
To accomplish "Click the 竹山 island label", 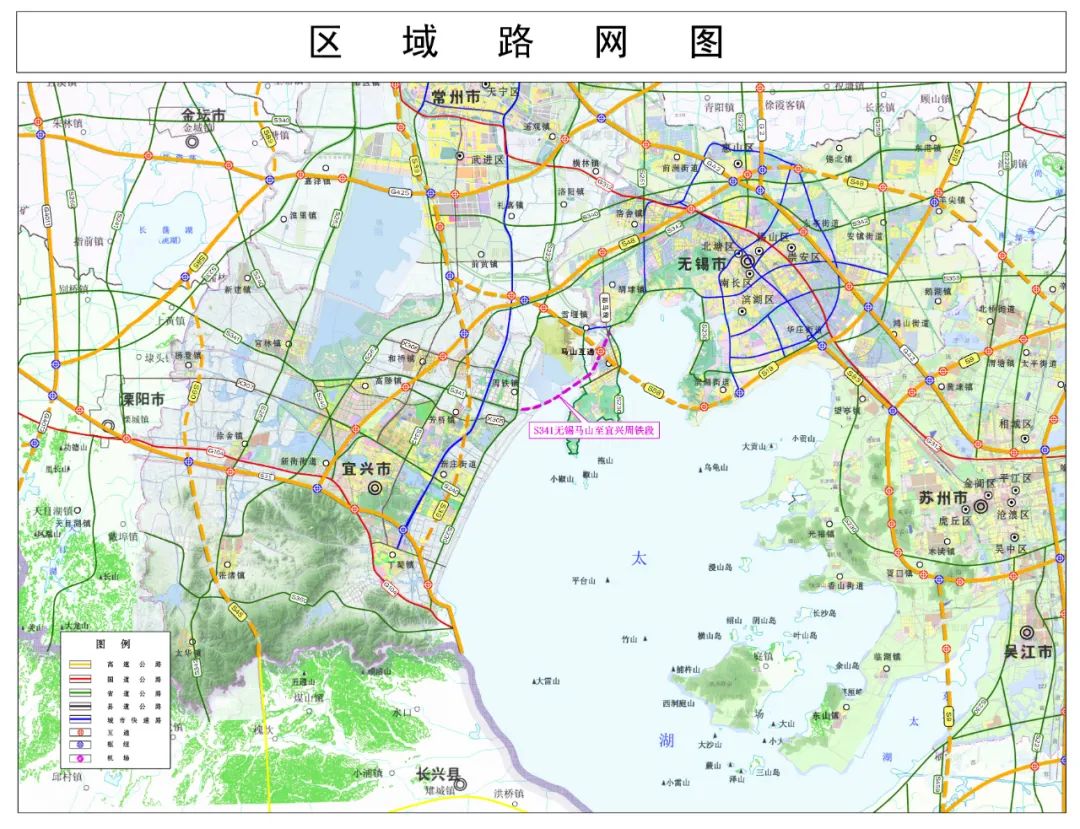I will click(x=630, y=639).
